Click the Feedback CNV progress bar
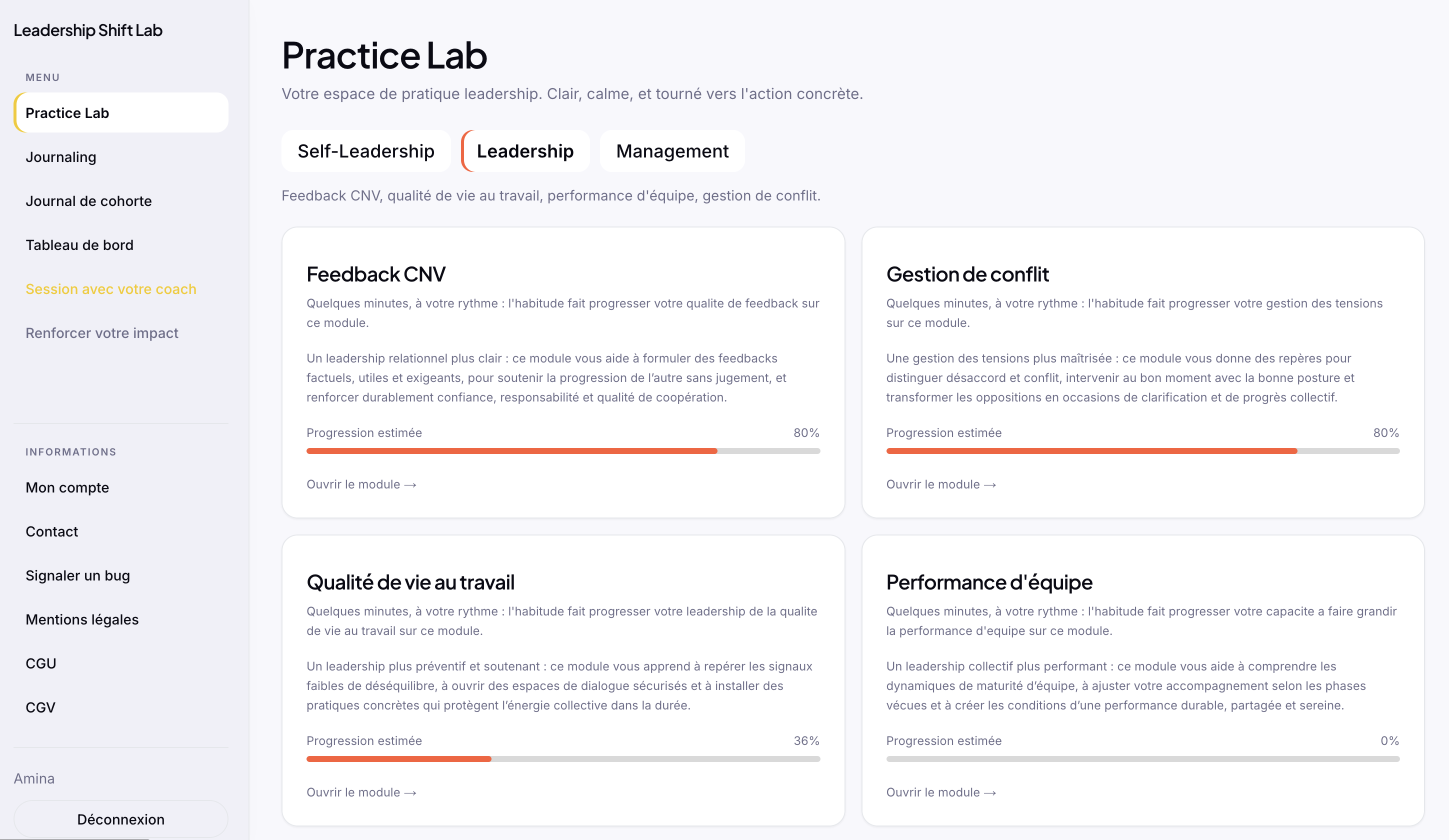Screen dimensions: 1449x840 (x=563, y=451)
